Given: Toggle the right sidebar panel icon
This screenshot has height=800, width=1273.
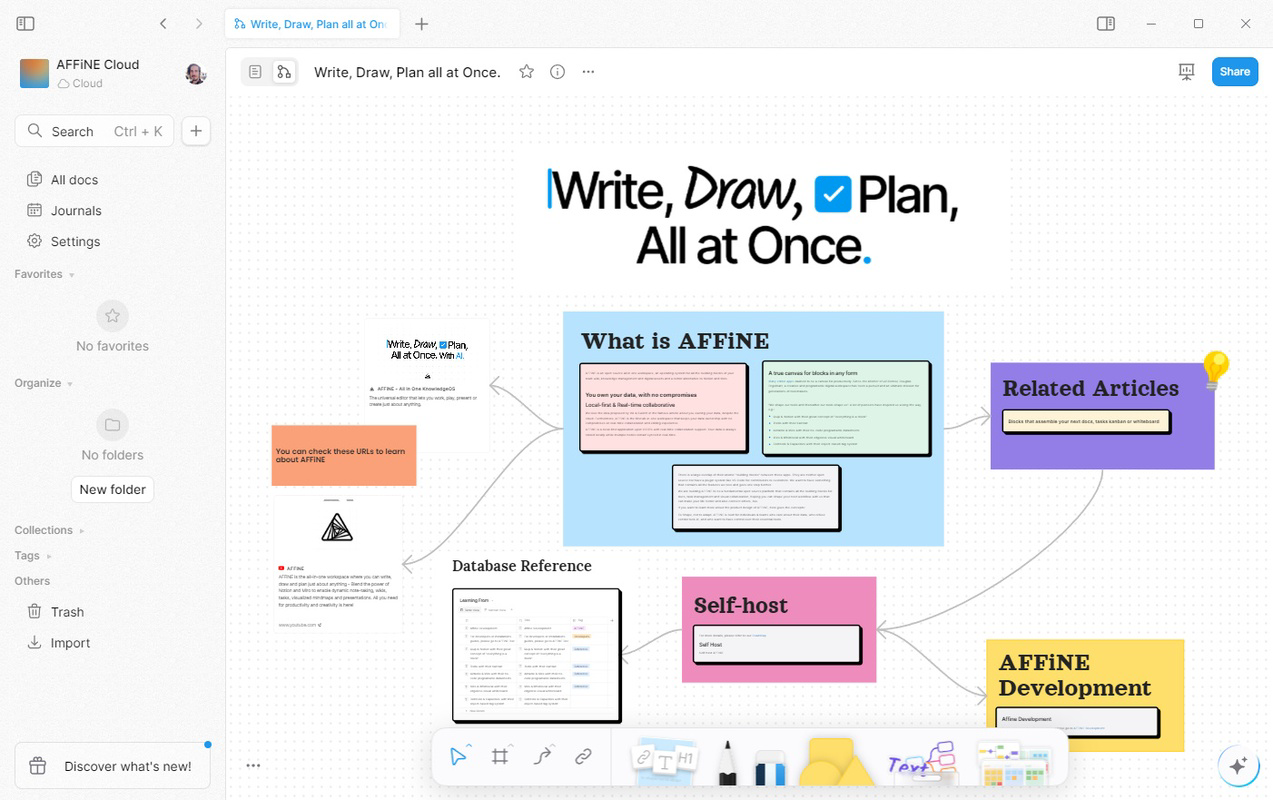Looking at the screenshot, I should (1106, 24).
